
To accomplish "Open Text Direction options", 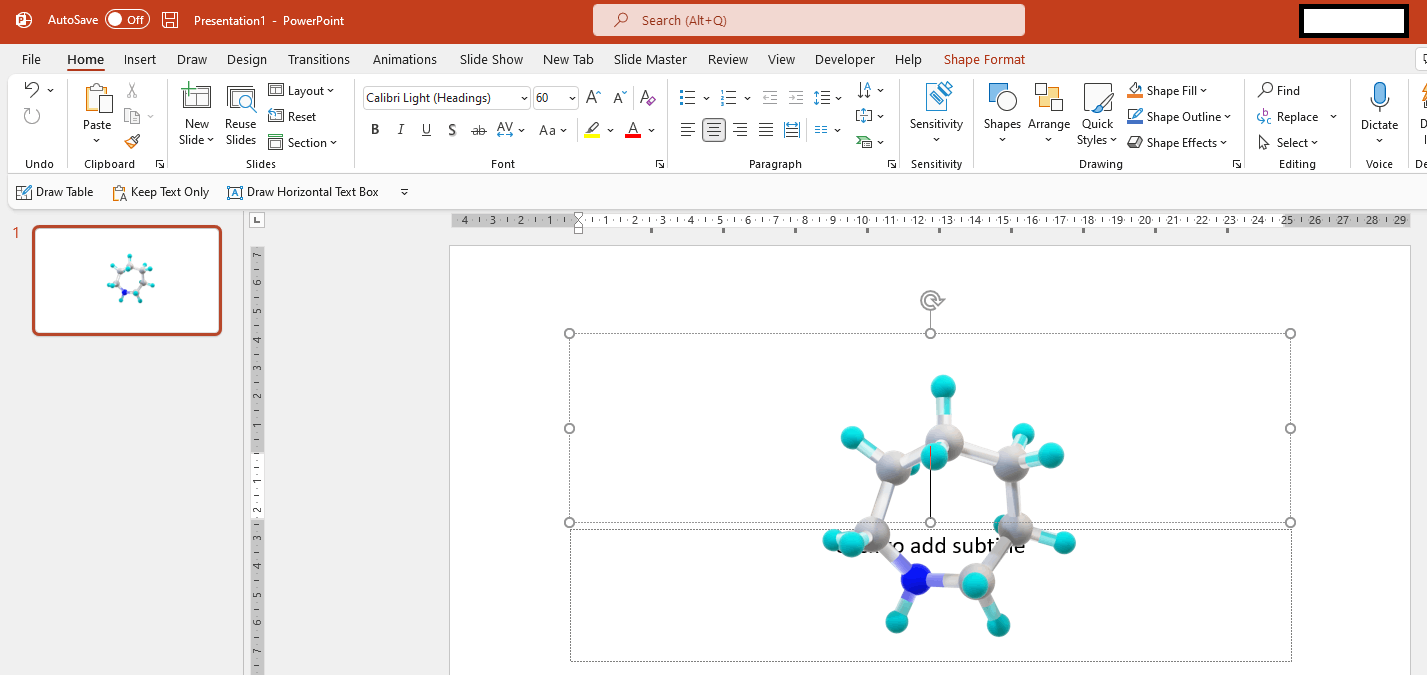I will click(x=870, y=91).
